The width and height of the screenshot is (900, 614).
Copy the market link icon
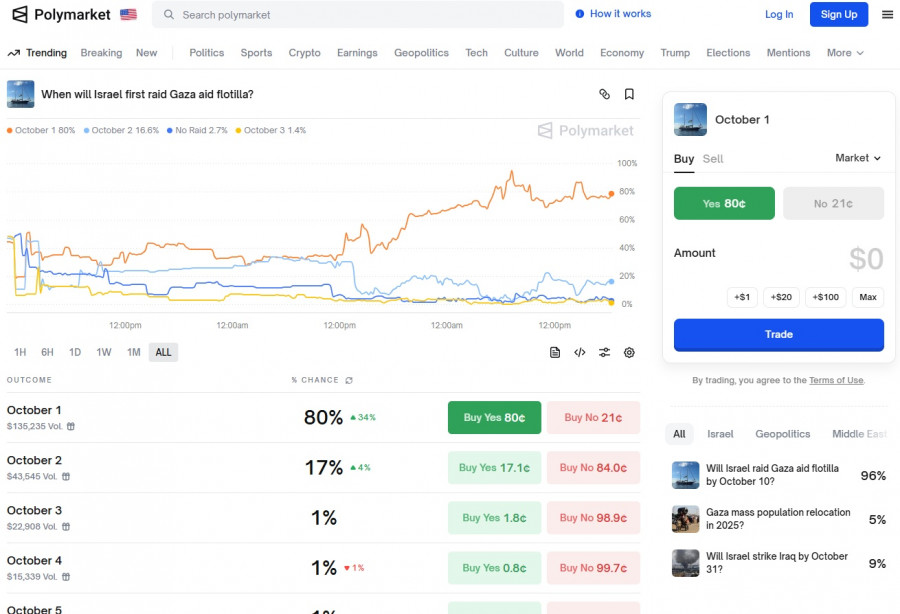pos(604,94)
